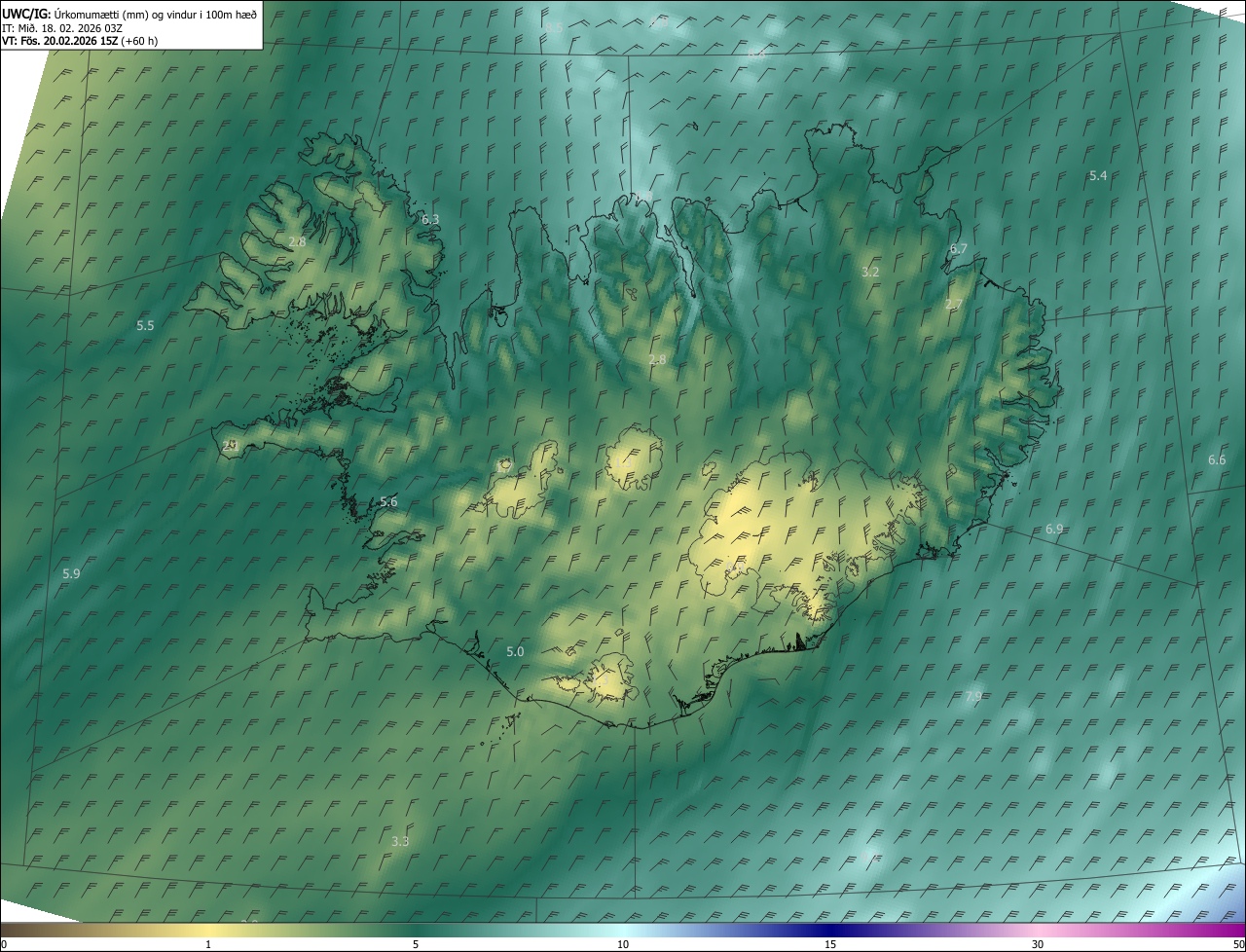
Task: Click the 2.7 value label on the map
Action: (x=954, y=306)
